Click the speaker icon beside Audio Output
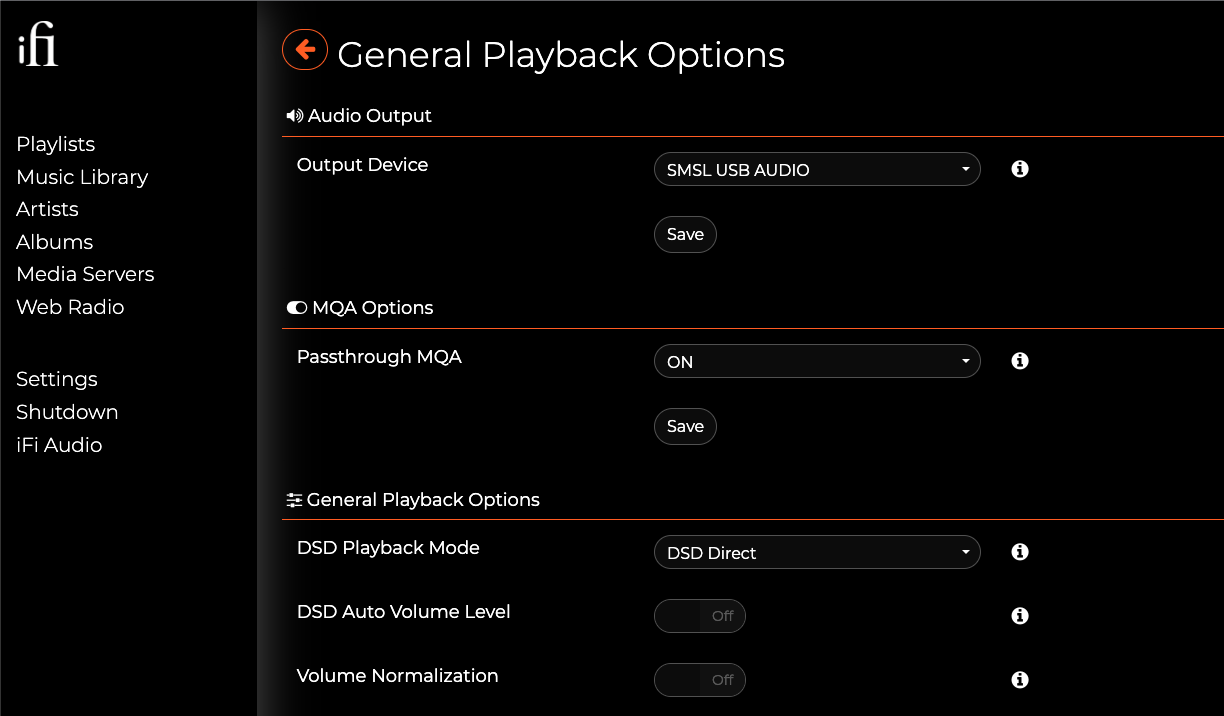 click(x=294, y=116)
